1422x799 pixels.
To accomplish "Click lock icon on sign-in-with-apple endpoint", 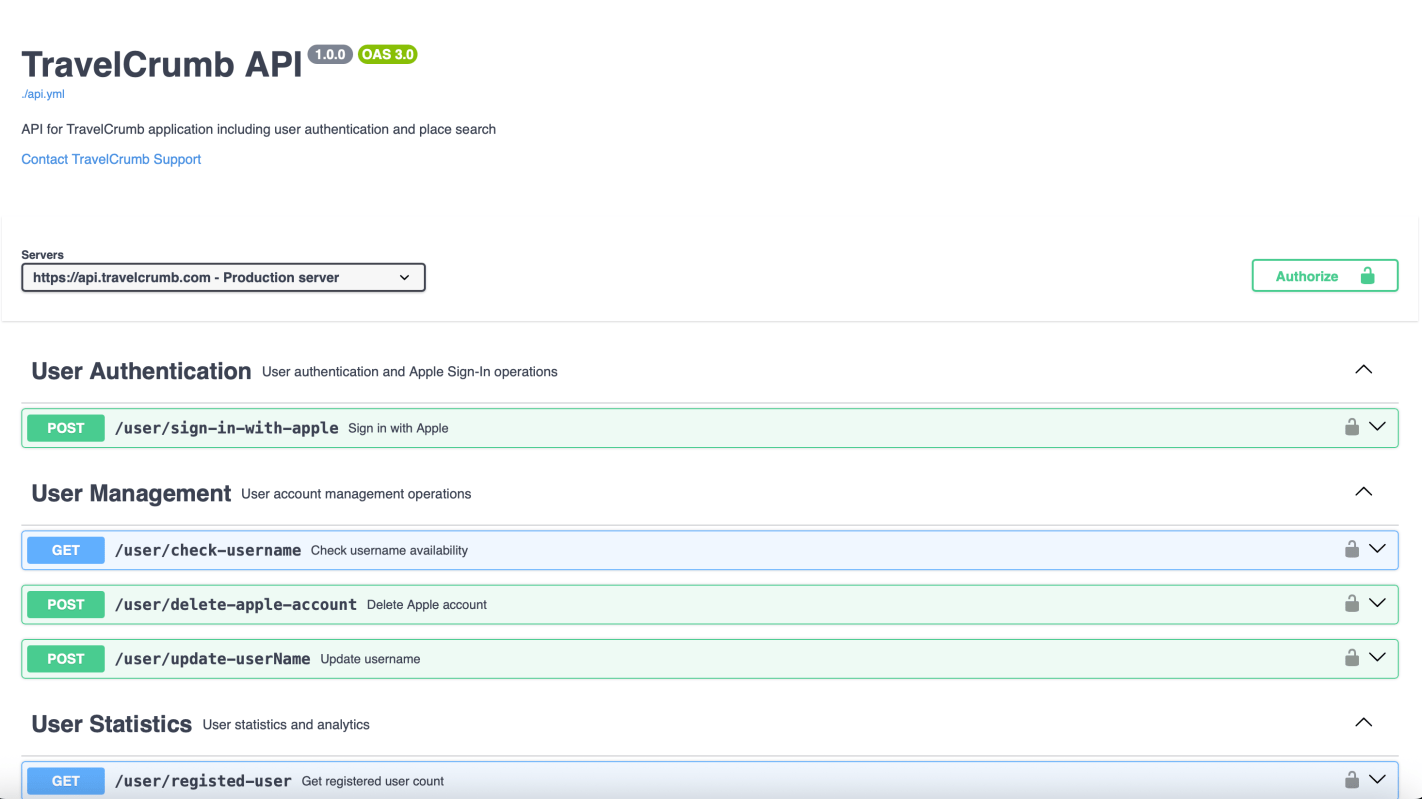I will coord(1351,427).
